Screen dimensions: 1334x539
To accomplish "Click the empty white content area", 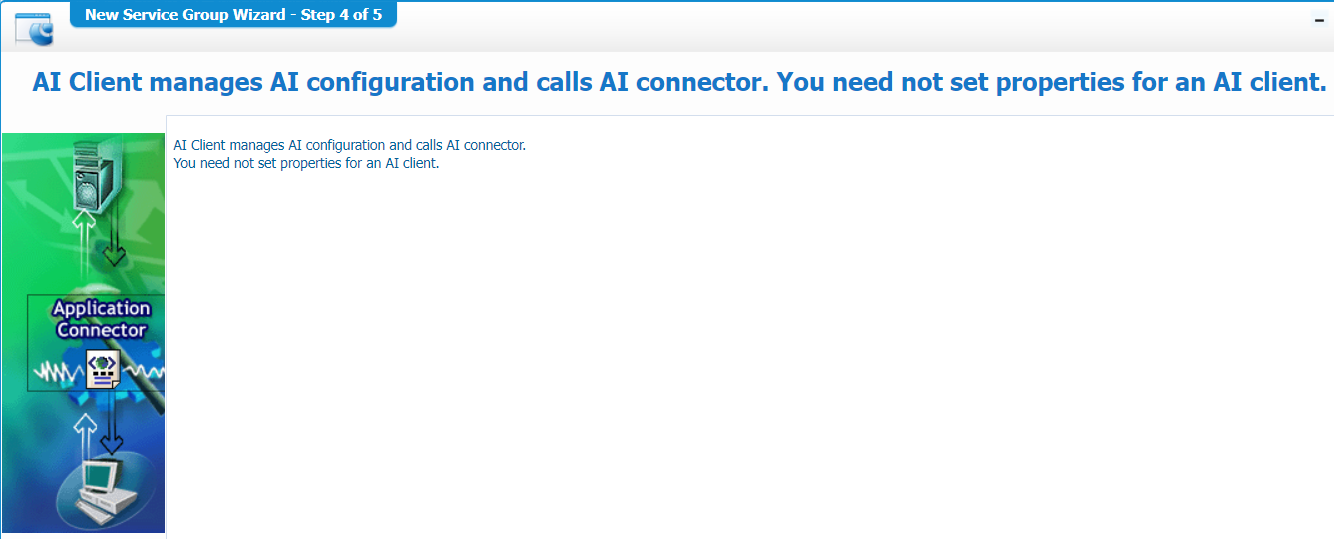I will tap(750, 350).
